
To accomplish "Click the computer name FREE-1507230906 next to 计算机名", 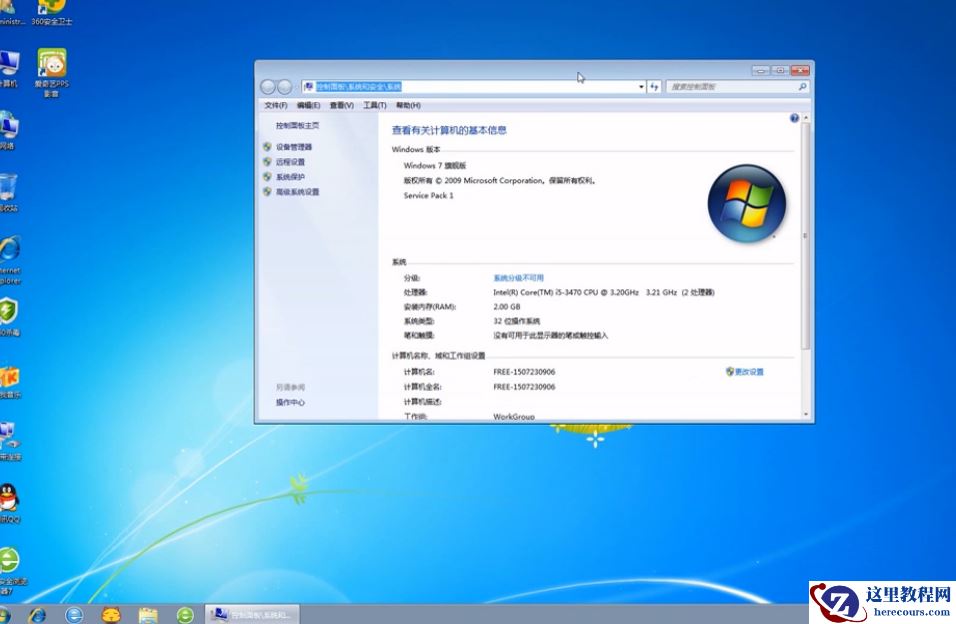I will [524, 371].
